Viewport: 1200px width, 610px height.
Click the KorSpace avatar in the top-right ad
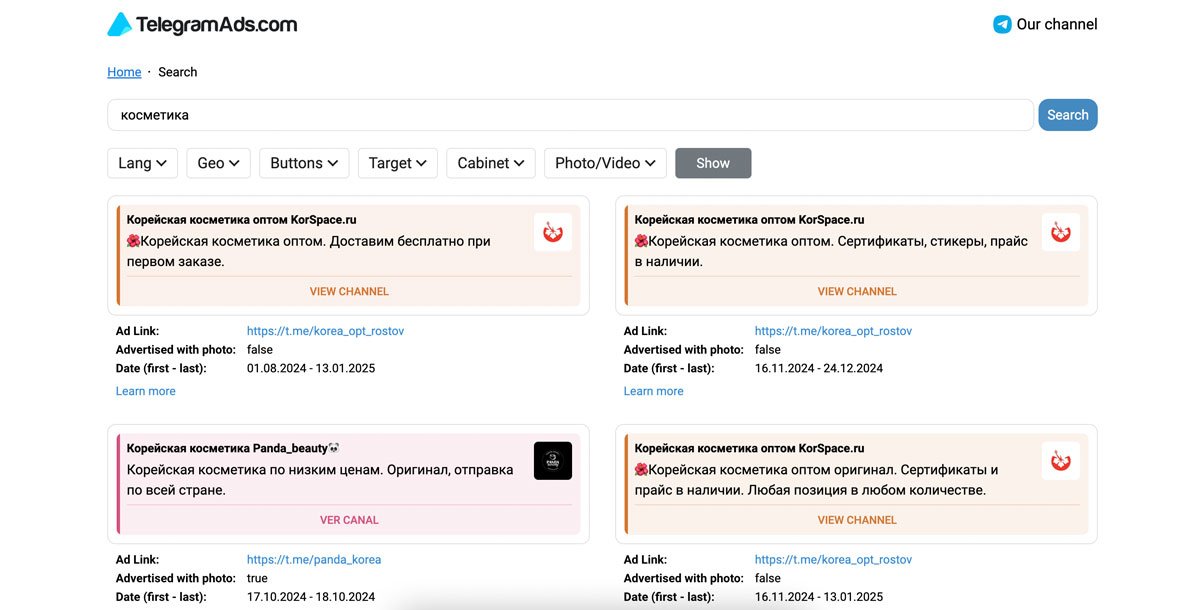tap(1061, 232)
